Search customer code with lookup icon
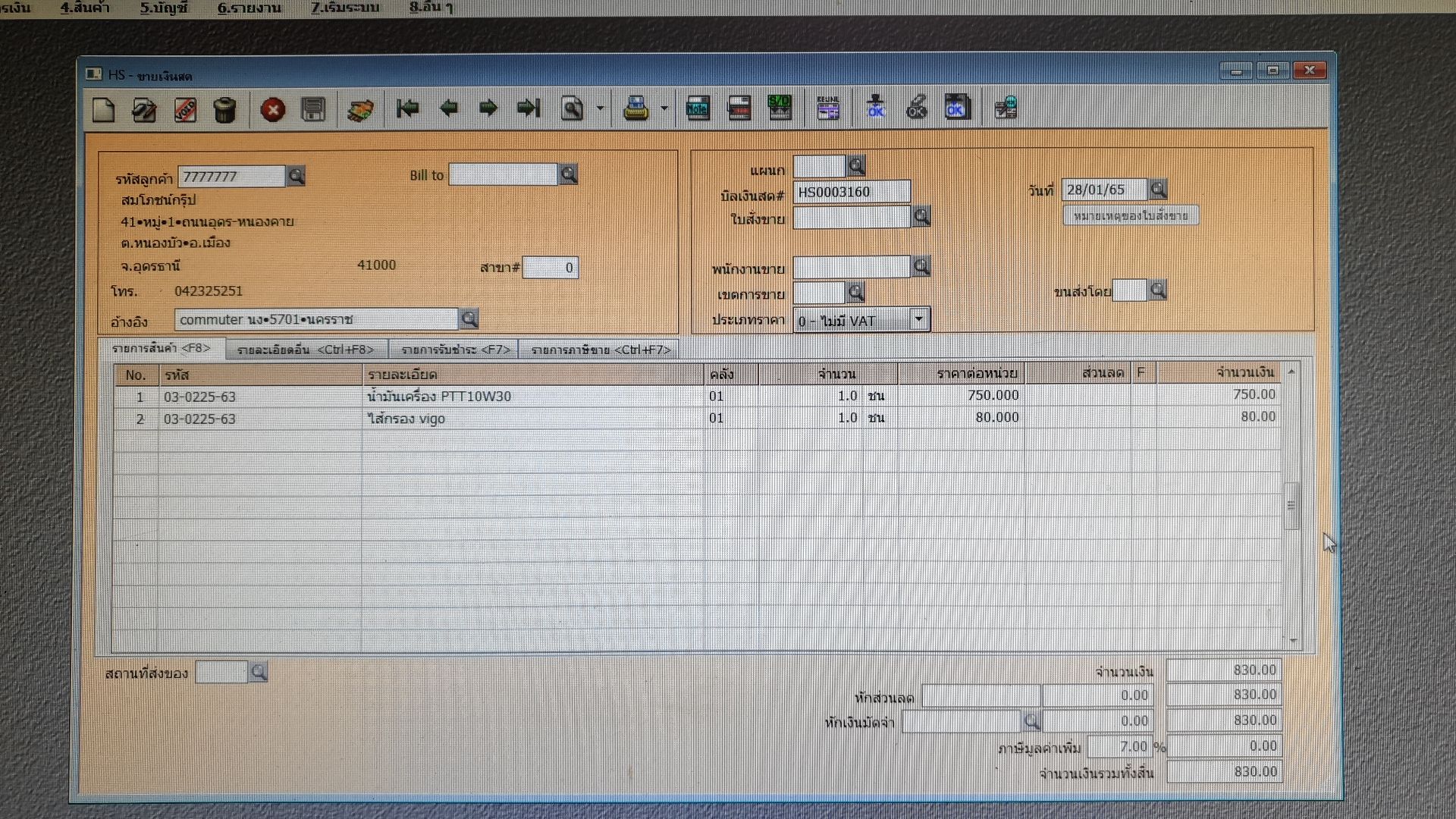The height and width of the screenshot is (819, 1456). pyautogui.click(x=296, y=176)
